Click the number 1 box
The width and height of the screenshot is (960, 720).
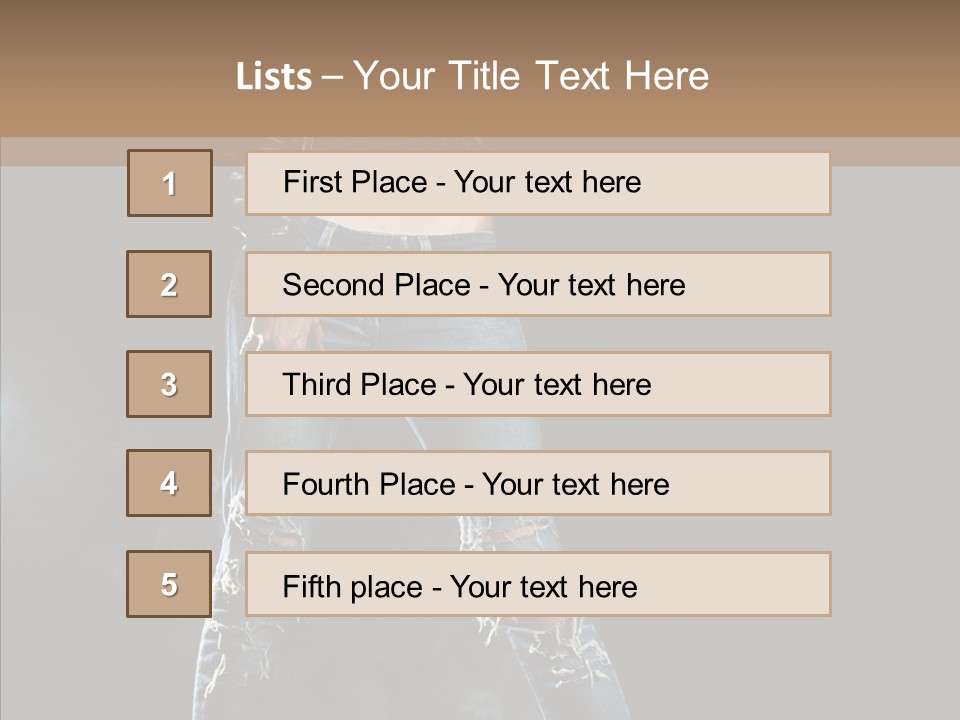pos(169,183)
